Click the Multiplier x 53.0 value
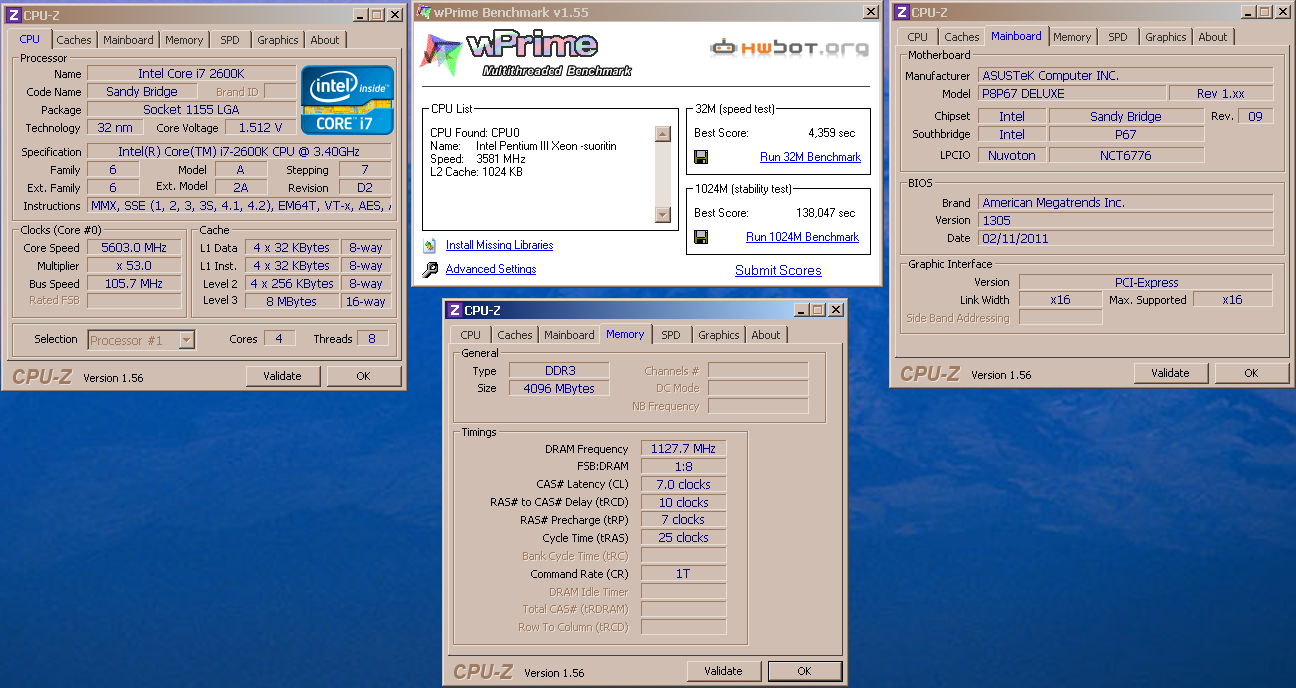Image resolution: width=1296 pixels, height=688 pixels. click(x=134, y=266)
